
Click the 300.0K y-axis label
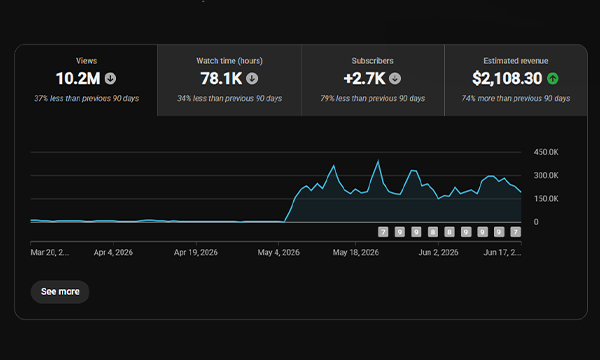click(546, 176)
